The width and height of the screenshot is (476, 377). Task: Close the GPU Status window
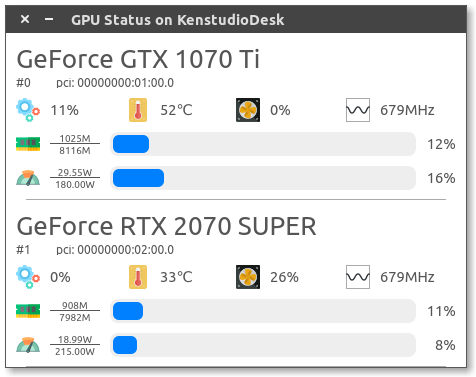tap(25, 19)
